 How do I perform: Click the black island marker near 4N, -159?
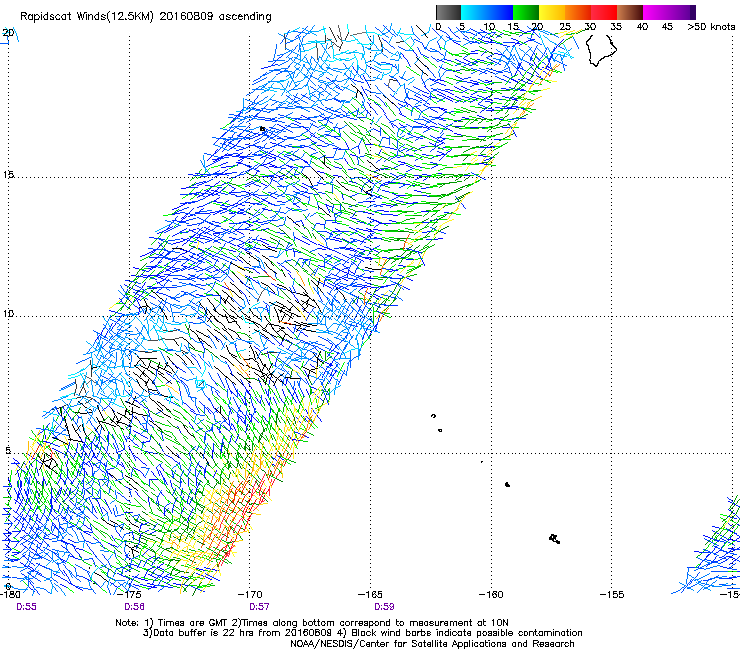coord(507,484)
